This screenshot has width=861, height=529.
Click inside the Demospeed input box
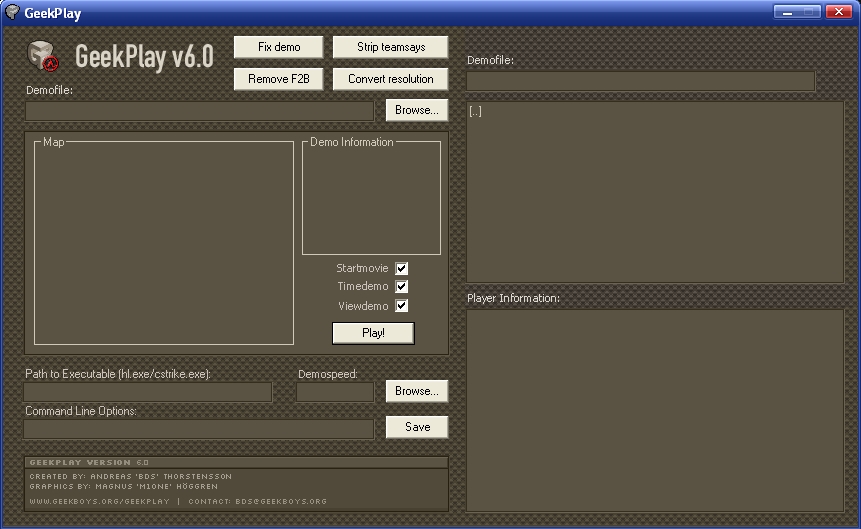[x=335, y=392]
